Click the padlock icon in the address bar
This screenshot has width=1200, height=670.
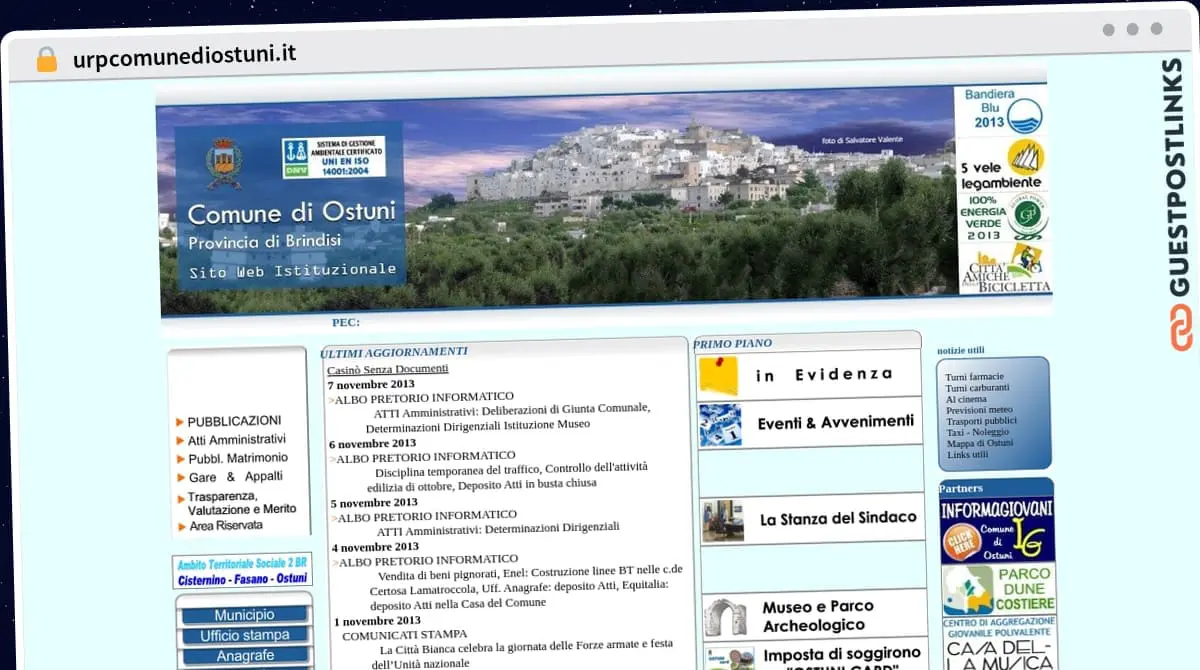click(47, 59)
